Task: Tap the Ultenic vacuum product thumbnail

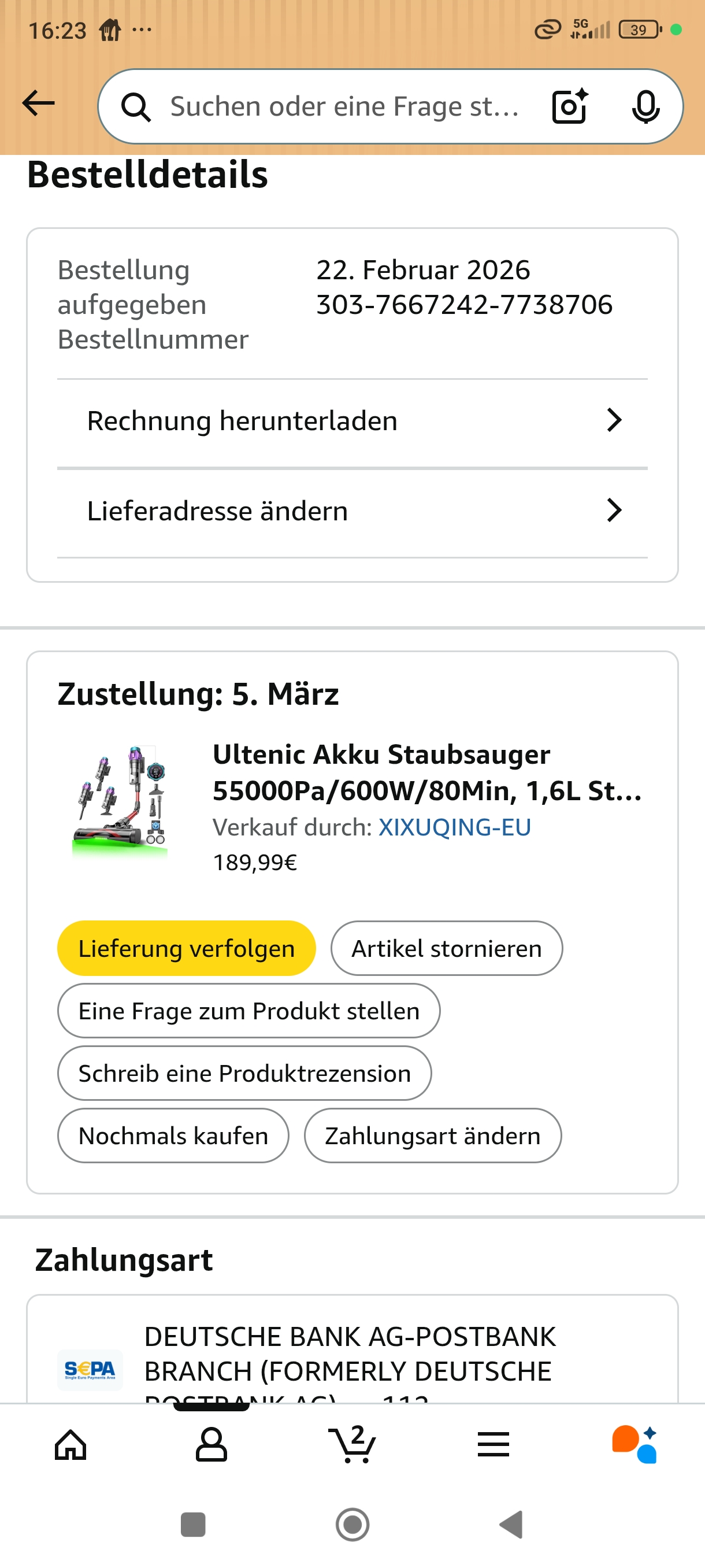Action: (120, 801)
